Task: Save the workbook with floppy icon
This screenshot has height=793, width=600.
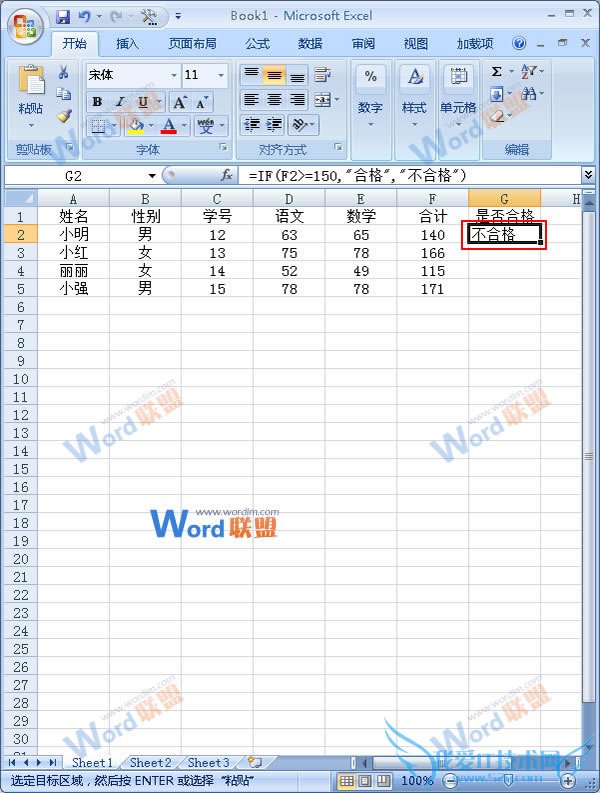Action: (x=63, y=17)
